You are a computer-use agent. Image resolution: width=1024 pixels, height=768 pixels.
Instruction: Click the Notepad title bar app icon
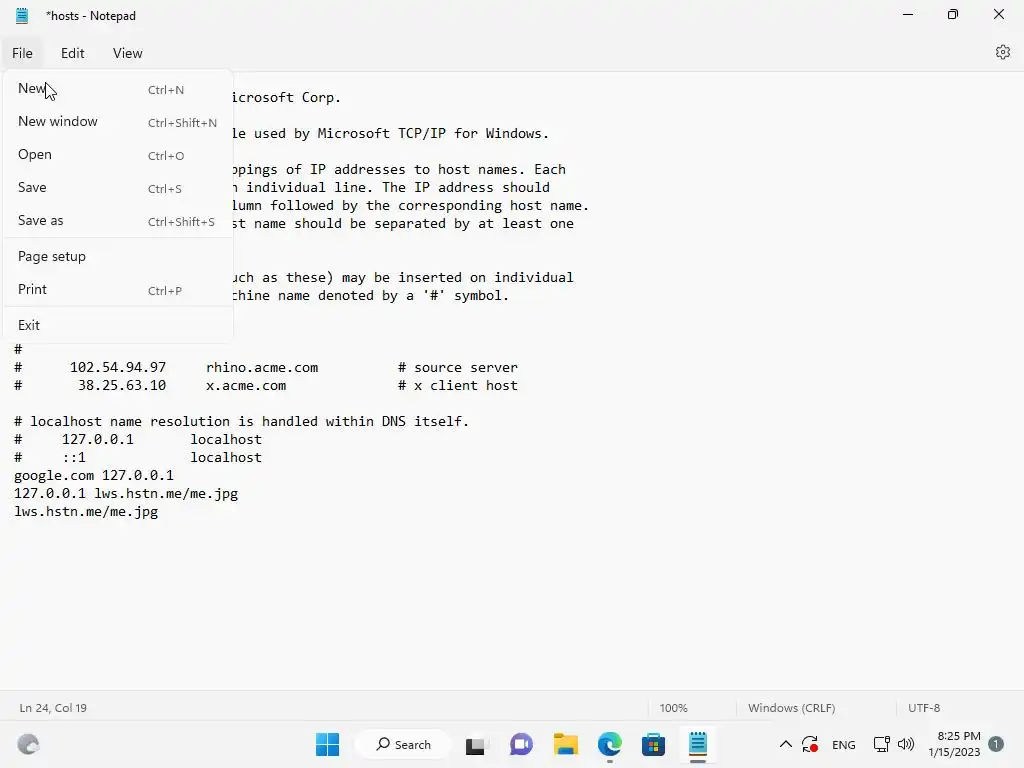(22, 16)
